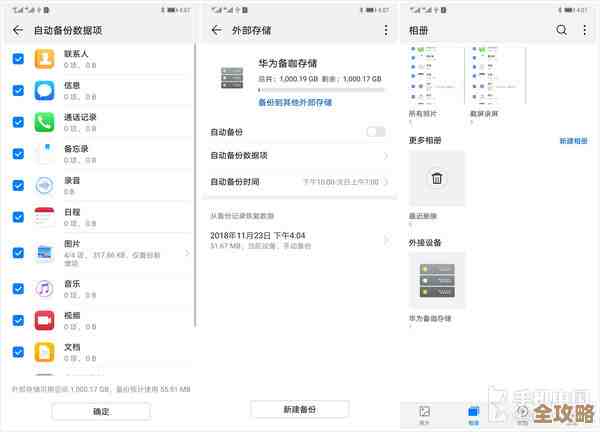Open the 2018年11月23日 backup record
Viewport: 600px width, 432px height.
(300, 240)
